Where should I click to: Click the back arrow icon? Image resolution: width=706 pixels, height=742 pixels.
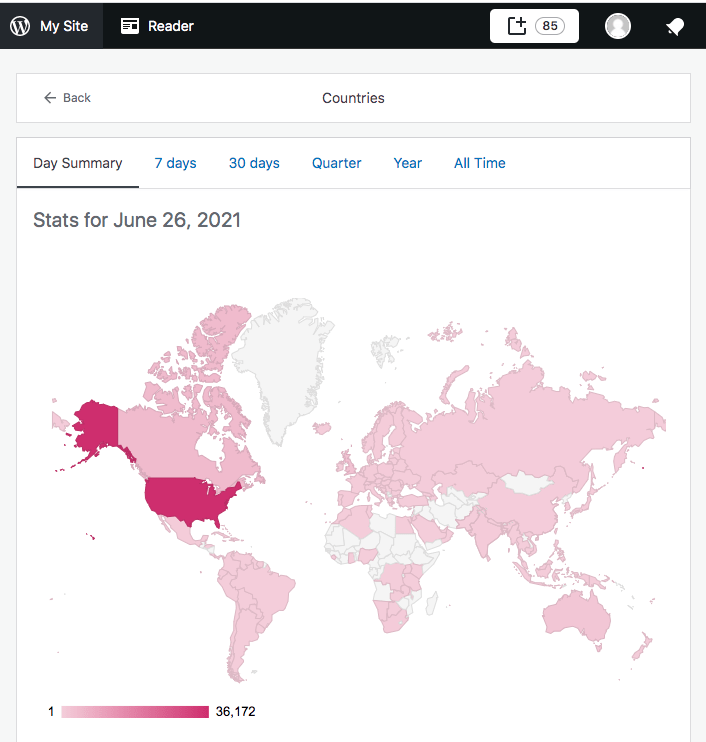pos(50,98)
